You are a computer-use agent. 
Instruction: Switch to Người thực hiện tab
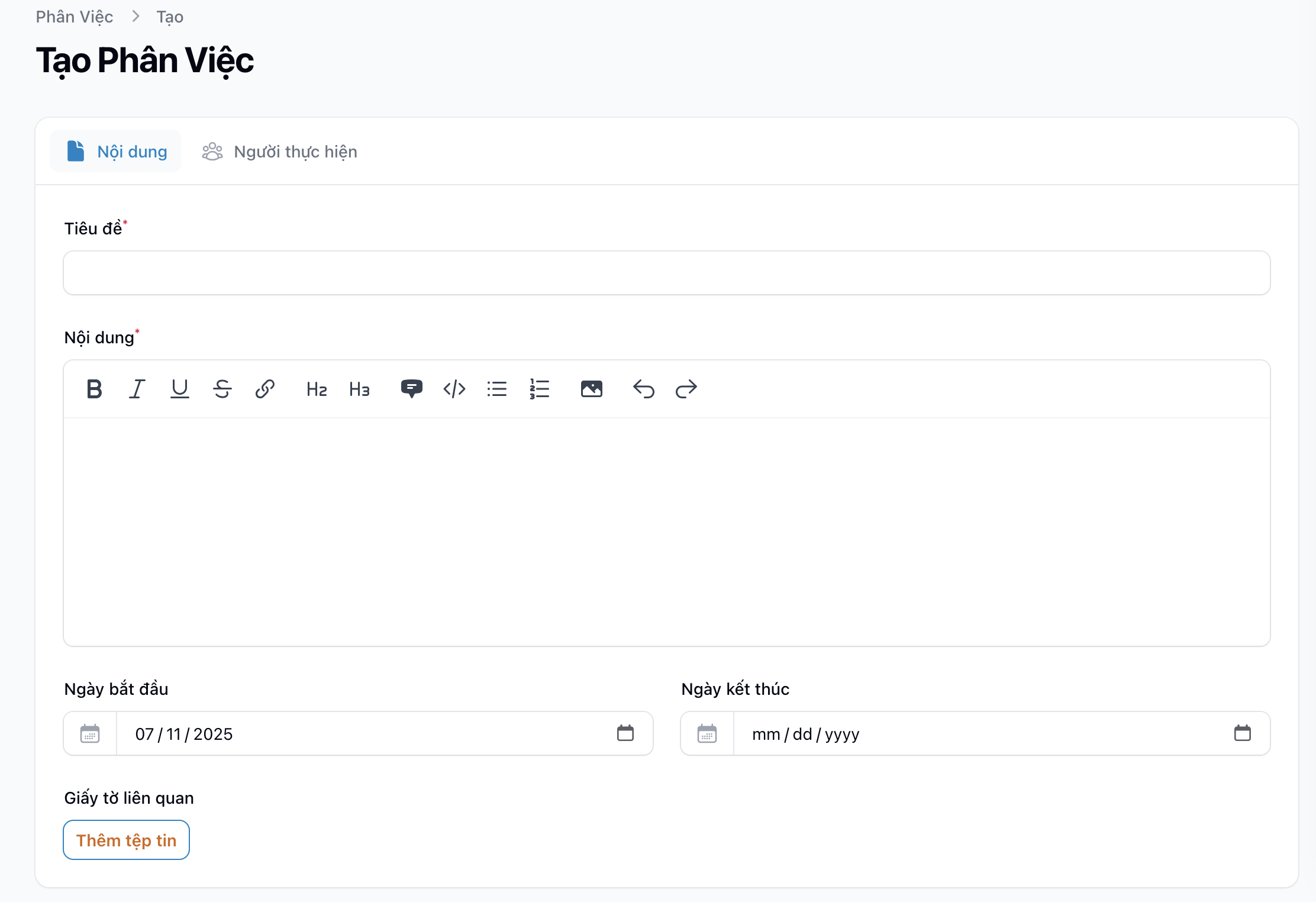[x=279, y=152]
